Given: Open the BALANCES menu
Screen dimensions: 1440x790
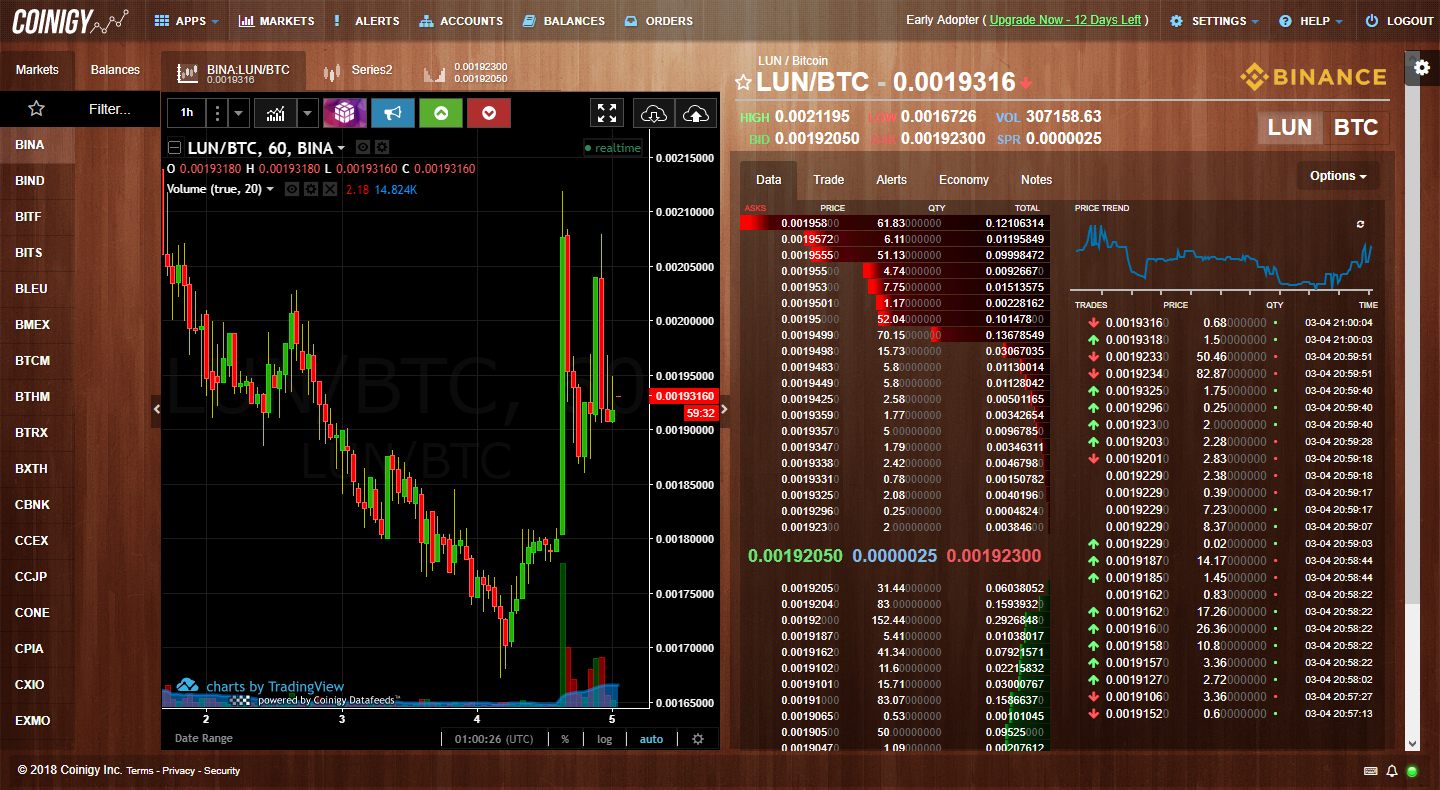Looking at the screenshot, I should tap(563, 20).
